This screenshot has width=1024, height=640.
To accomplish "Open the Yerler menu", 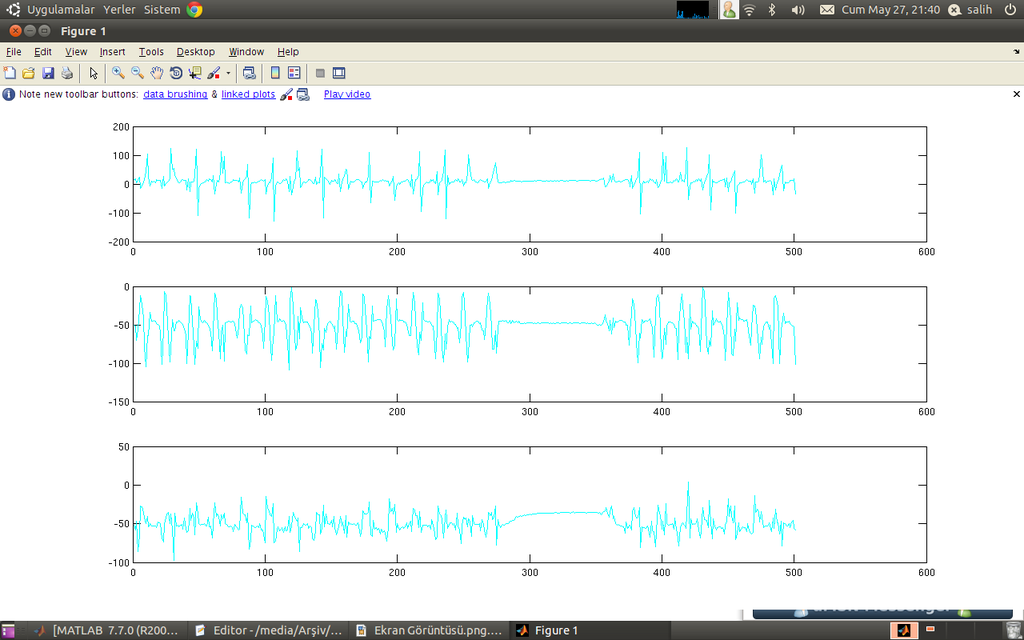I will tap(120, 10).
